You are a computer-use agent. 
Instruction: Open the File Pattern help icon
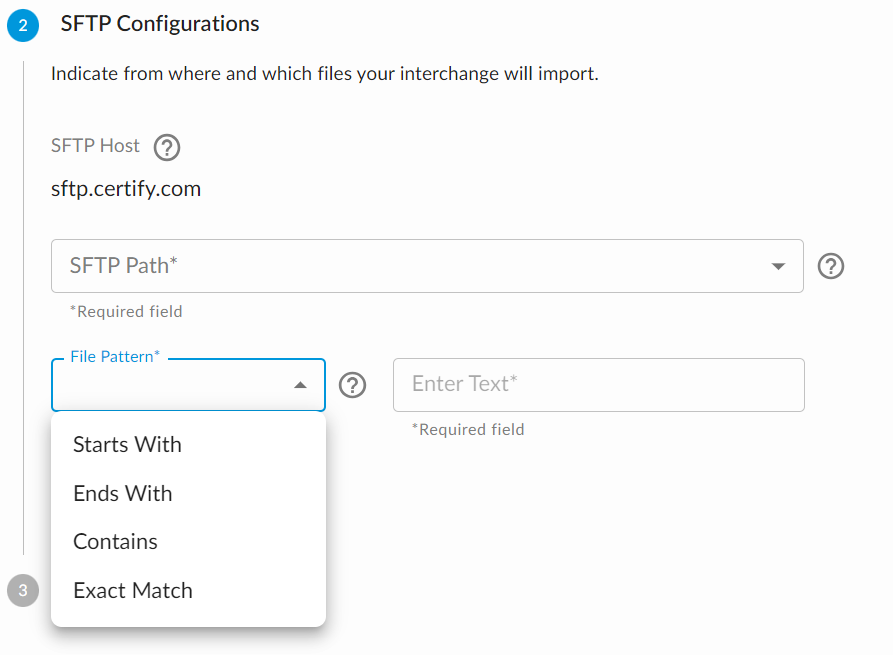(352, 385)
